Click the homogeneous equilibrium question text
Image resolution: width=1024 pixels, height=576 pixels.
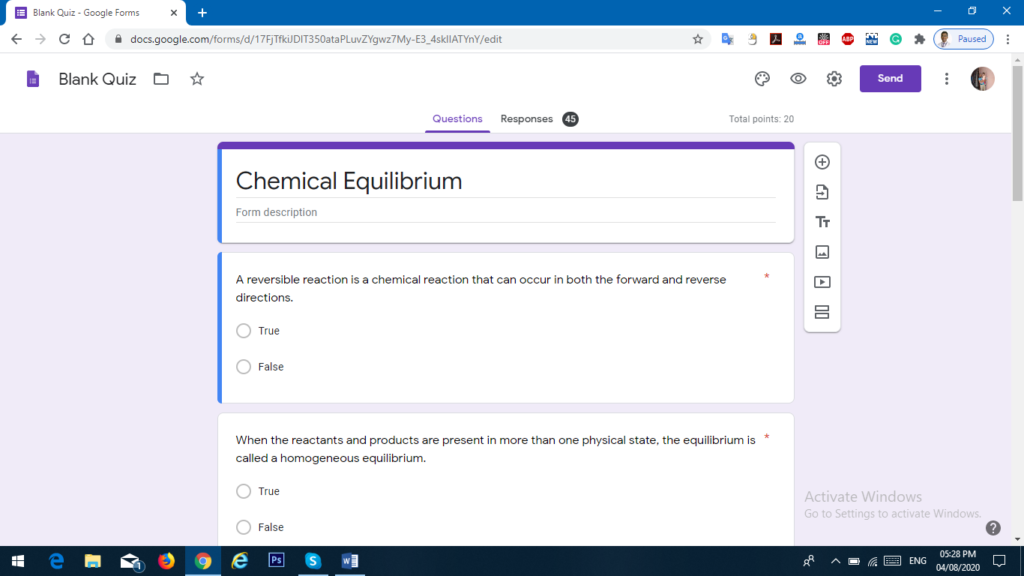pos(495,449)
